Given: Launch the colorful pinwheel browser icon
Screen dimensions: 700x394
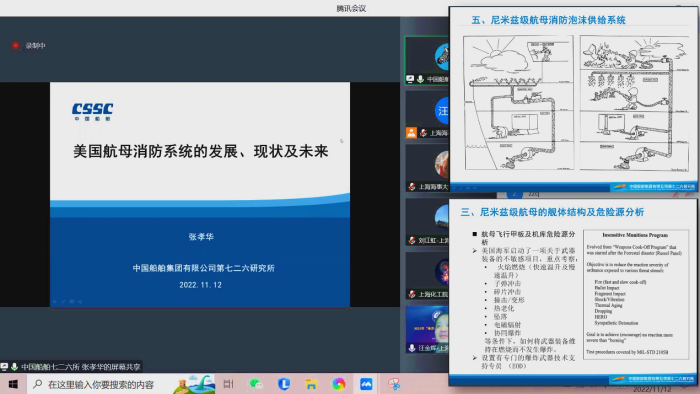Looking at the screenshot, I should [339, 384].
